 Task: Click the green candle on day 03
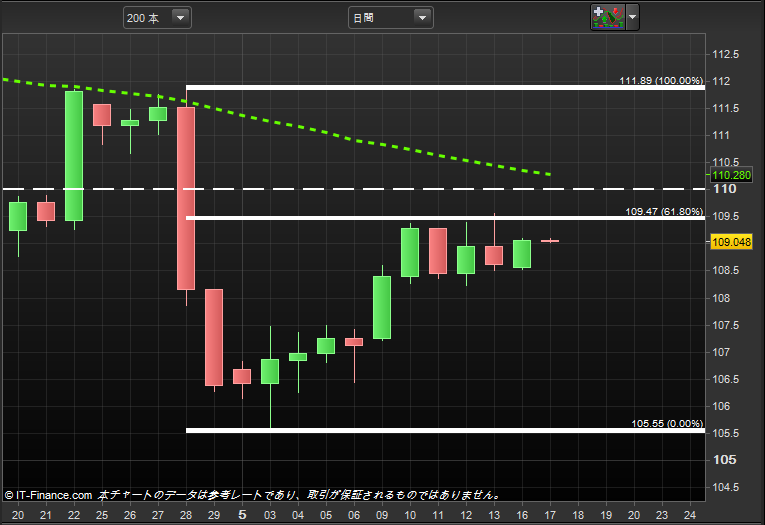tap(270, 371)
